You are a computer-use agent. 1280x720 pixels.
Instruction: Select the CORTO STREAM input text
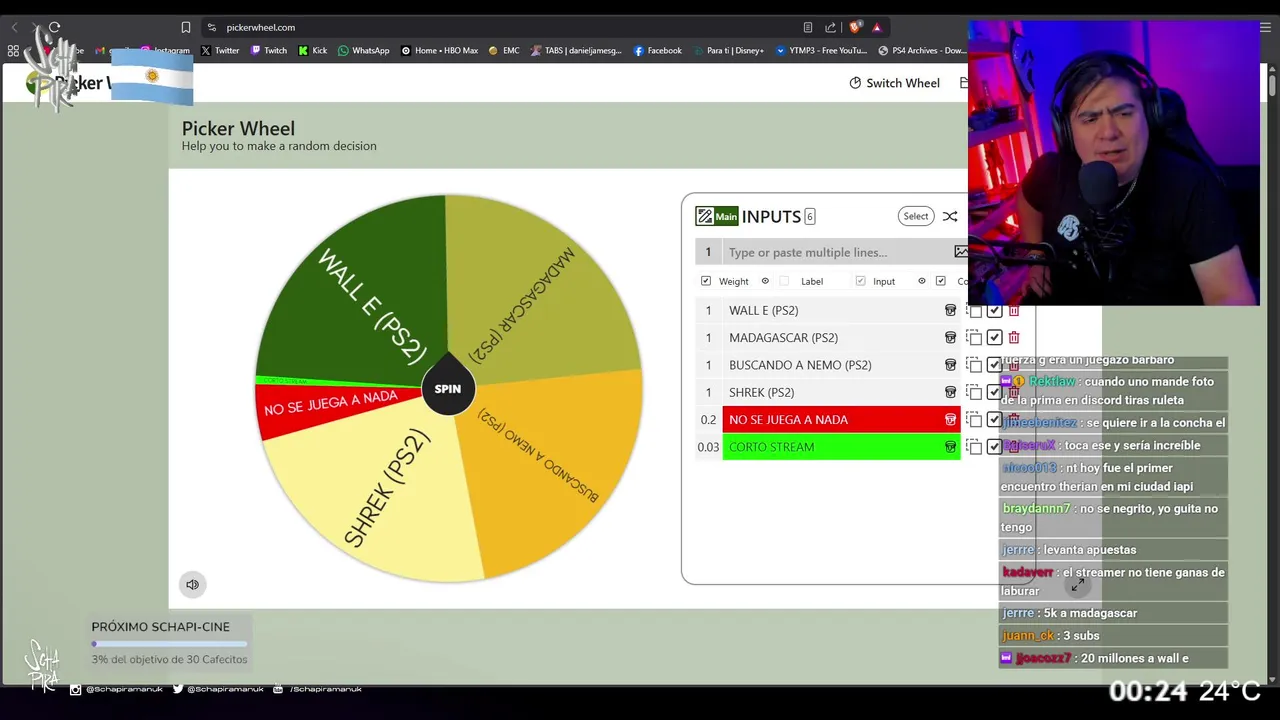[x=771, y=447]
